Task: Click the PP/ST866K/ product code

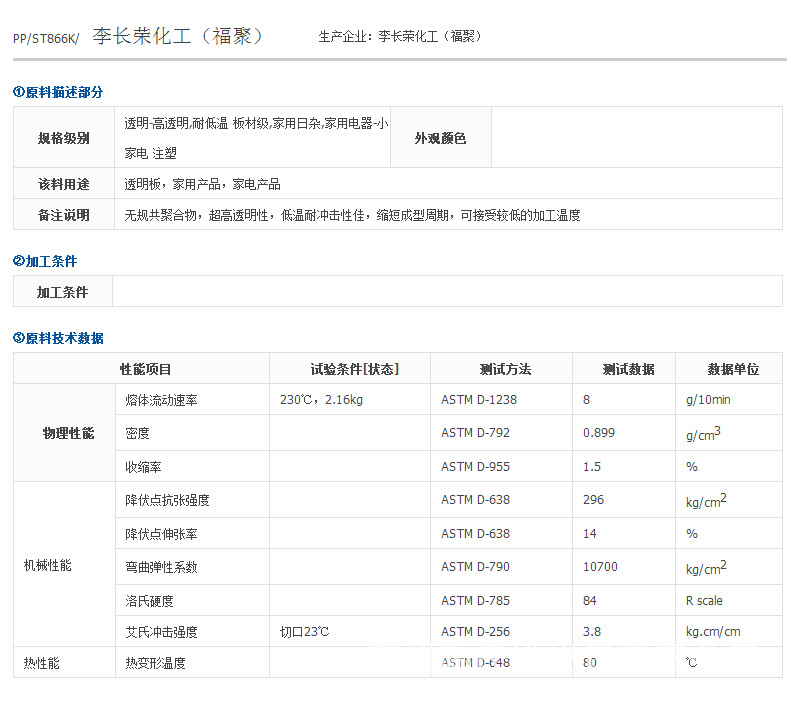Action: (46, 39)
